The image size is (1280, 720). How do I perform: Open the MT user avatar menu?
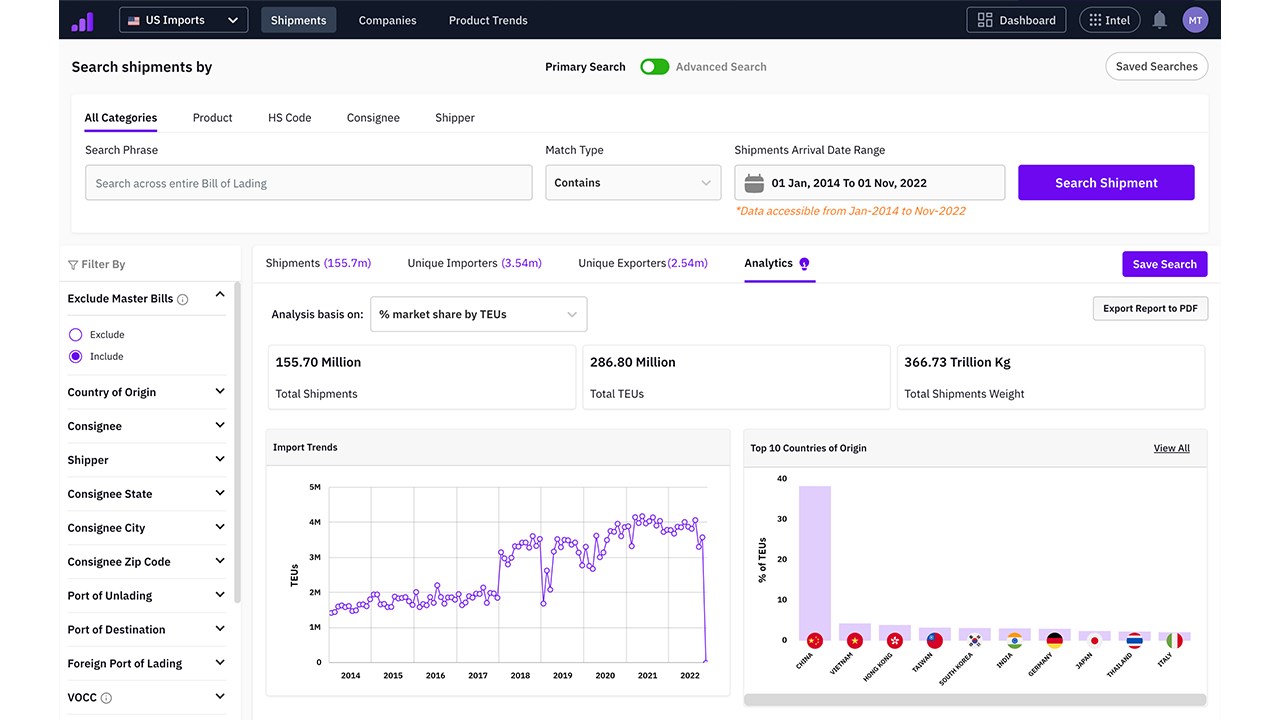pos(1195,20)
